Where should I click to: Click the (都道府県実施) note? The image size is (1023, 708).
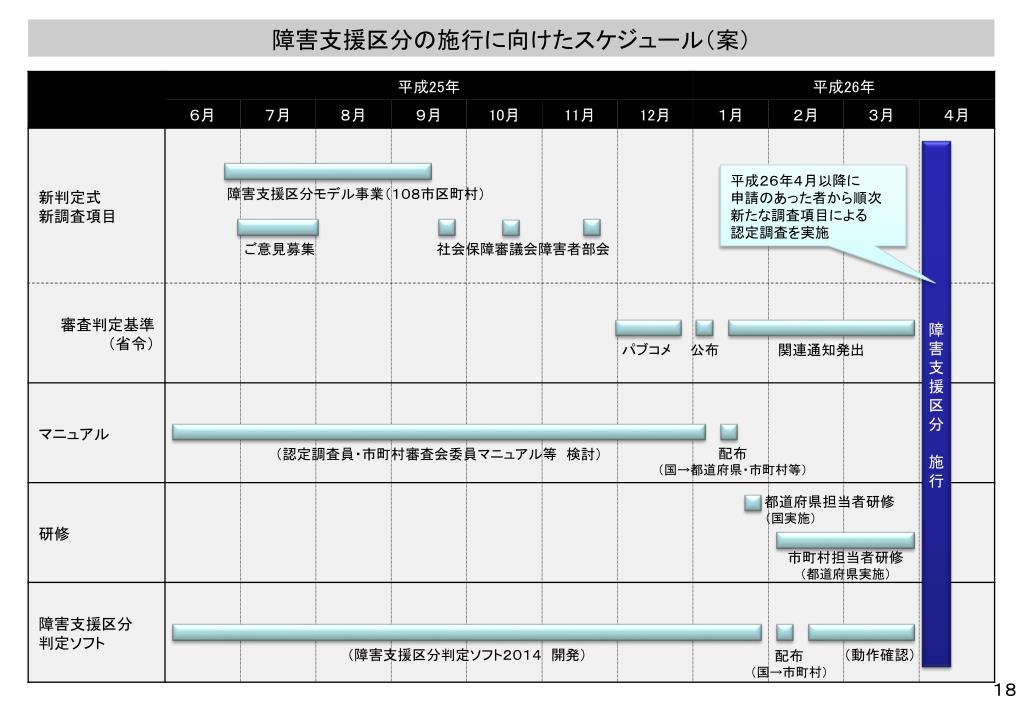(x=846, y=574)
